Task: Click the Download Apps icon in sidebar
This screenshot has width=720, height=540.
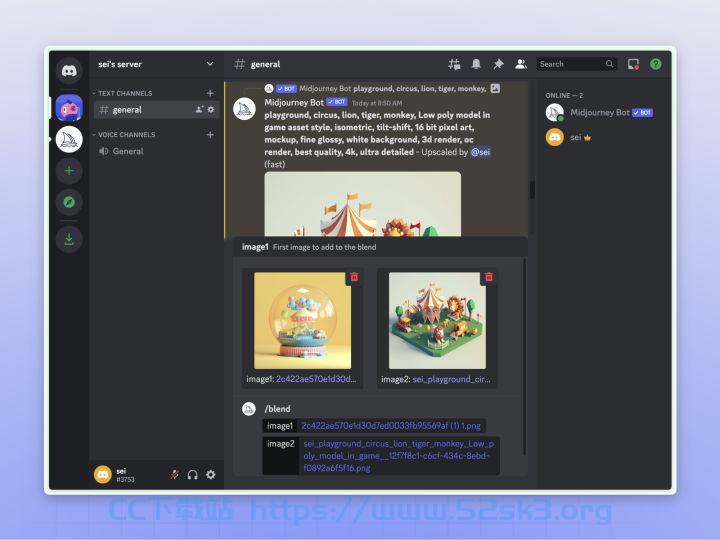Action: 69,239
